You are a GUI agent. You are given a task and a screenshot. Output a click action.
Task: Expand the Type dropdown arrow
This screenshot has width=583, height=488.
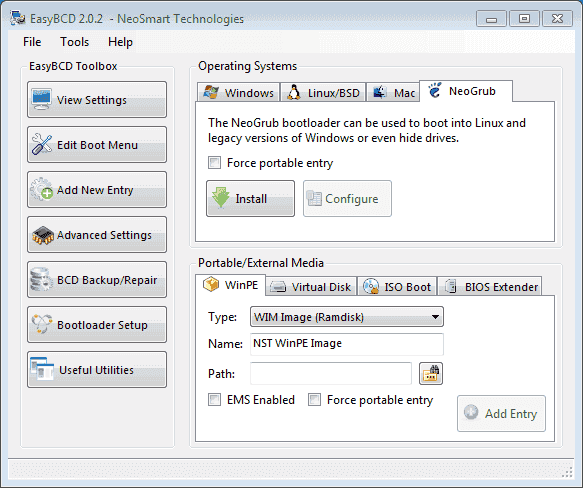click(435, 317)
